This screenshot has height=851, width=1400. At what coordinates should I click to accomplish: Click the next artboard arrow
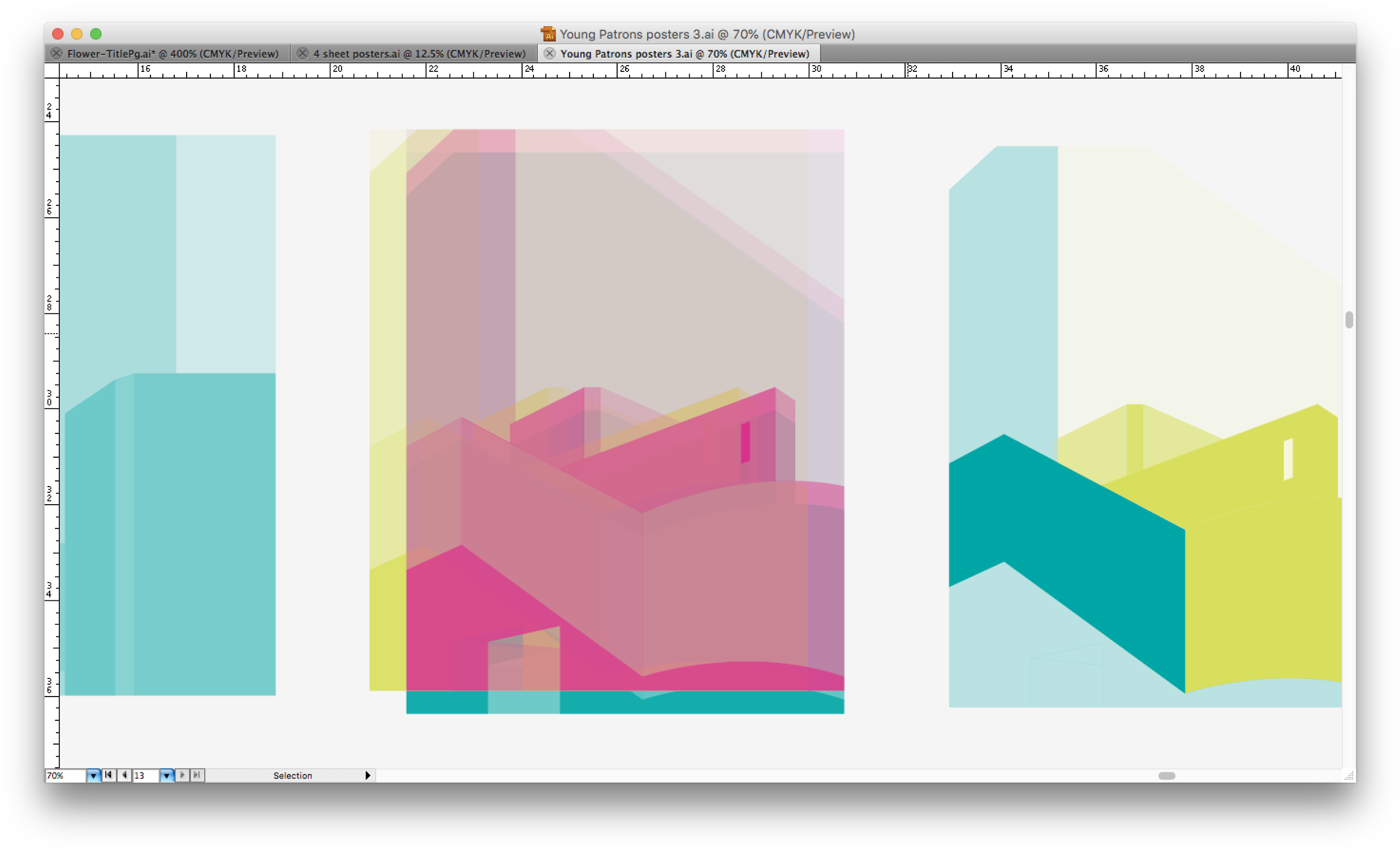182,775
